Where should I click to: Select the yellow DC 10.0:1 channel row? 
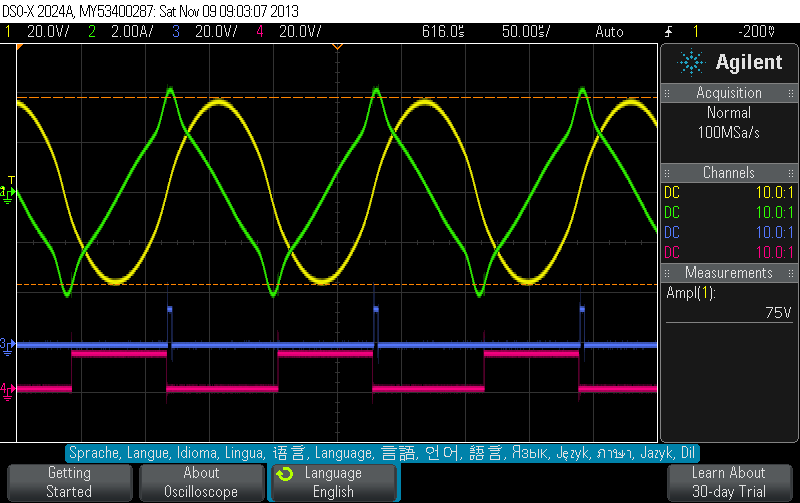pos(729,192)
